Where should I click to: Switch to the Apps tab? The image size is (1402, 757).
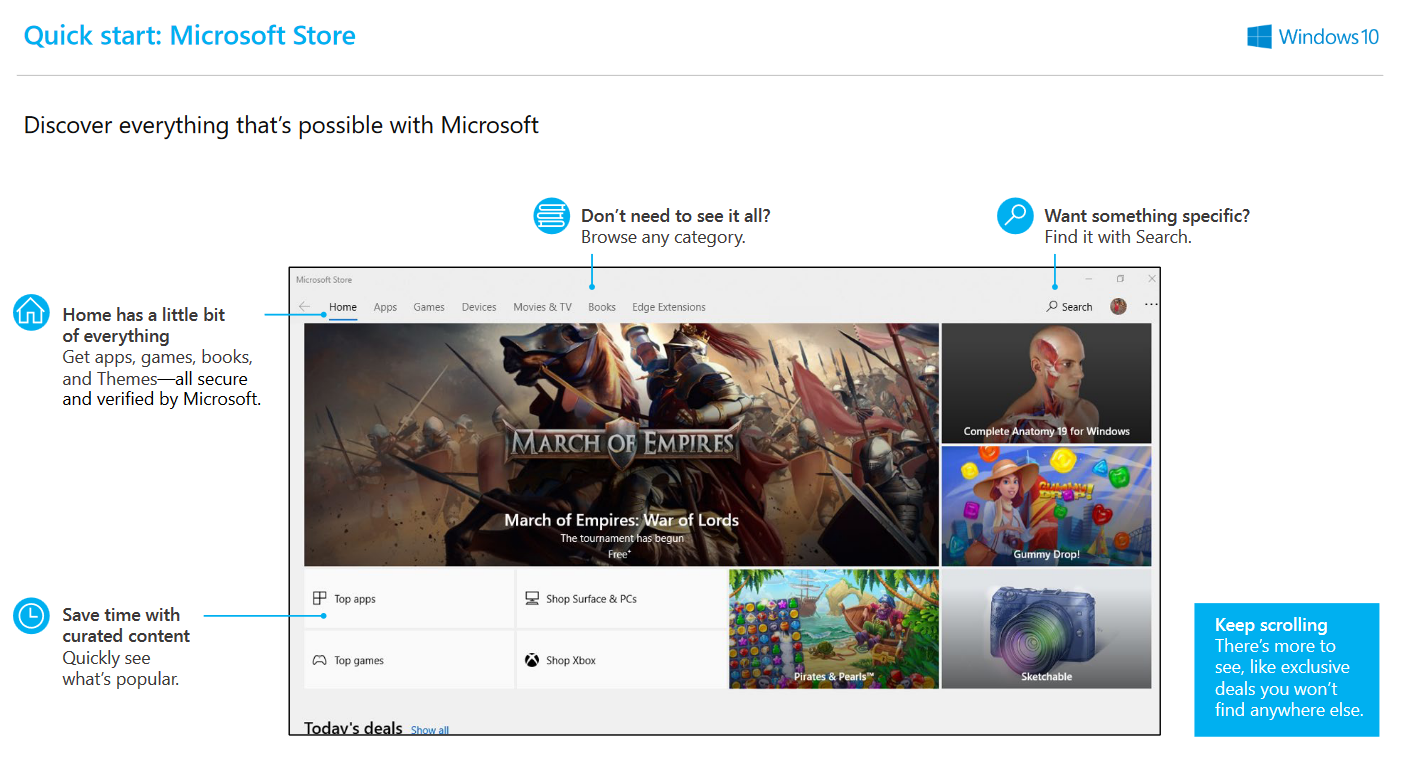pyautogui.click(x=385, y=307)
